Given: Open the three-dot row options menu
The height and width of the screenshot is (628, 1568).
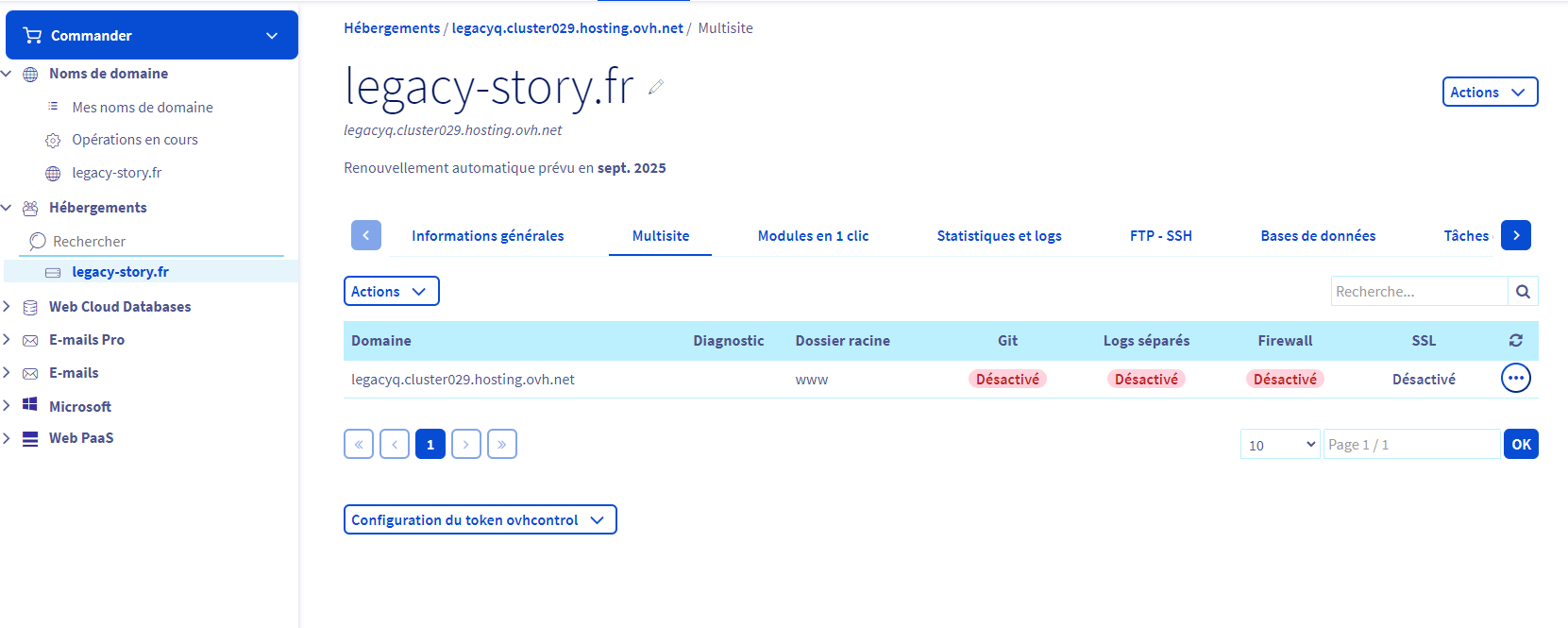Looking at the screenshot, I should (x=1515, y=379).
